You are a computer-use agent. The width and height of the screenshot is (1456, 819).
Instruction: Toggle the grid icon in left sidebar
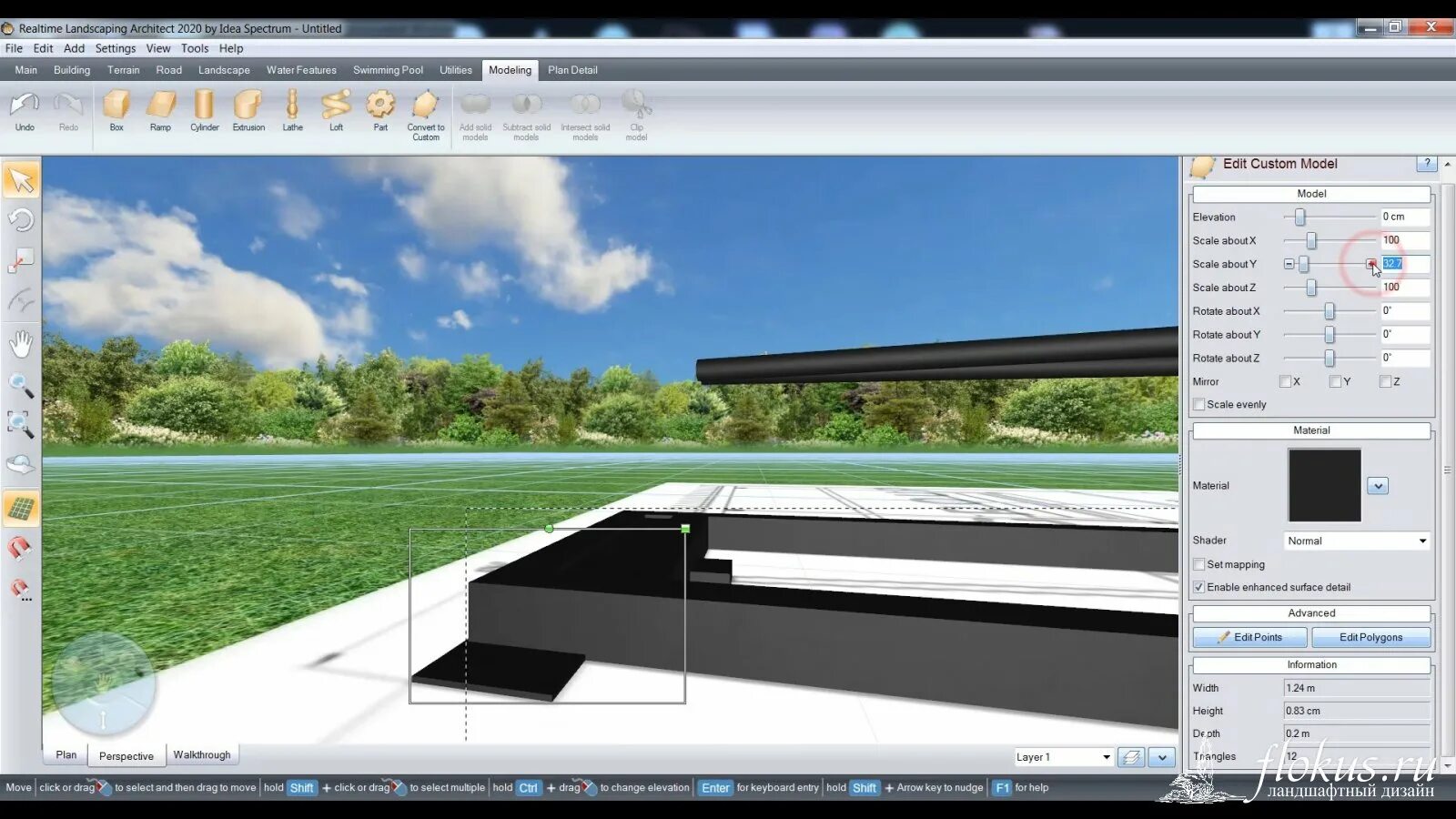[21, 508]
